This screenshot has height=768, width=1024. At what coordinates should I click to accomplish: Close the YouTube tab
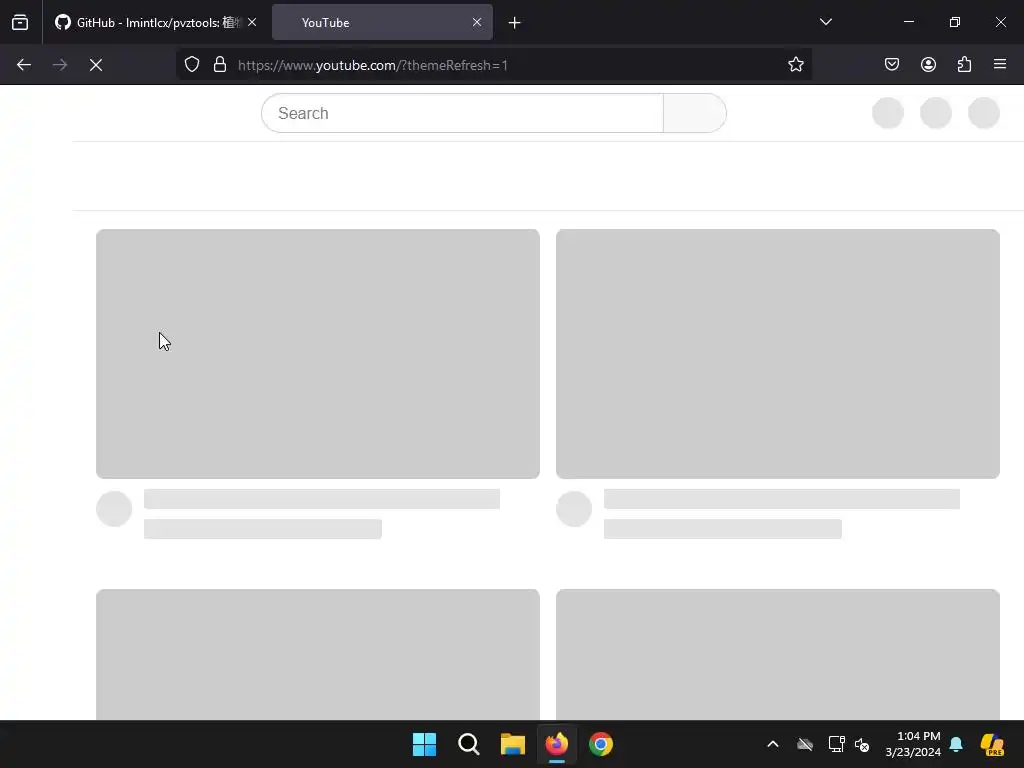[x=477, y=22]
